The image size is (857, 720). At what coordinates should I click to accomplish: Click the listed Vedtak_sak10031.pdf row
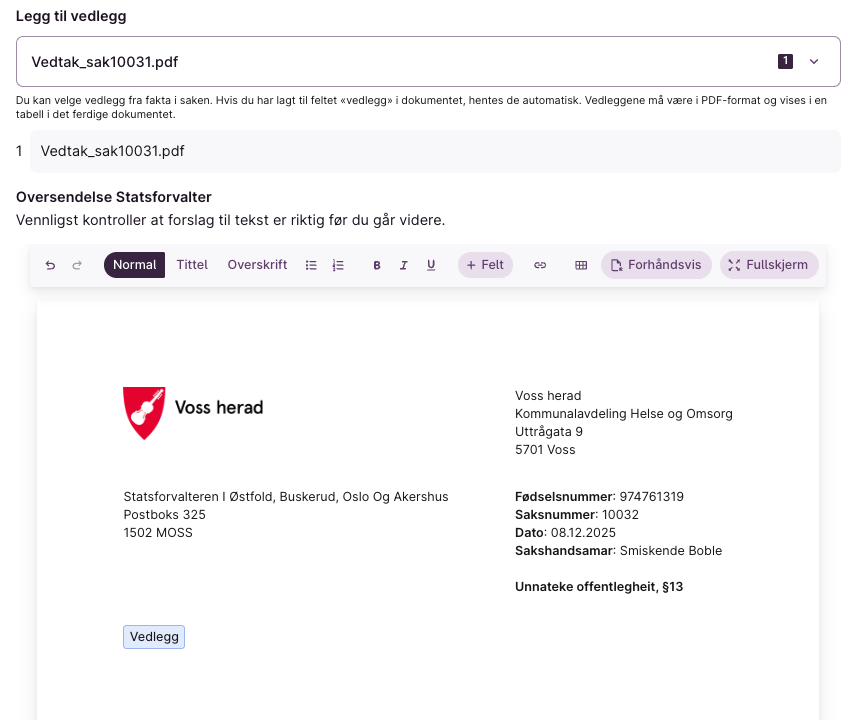[435, 151]
